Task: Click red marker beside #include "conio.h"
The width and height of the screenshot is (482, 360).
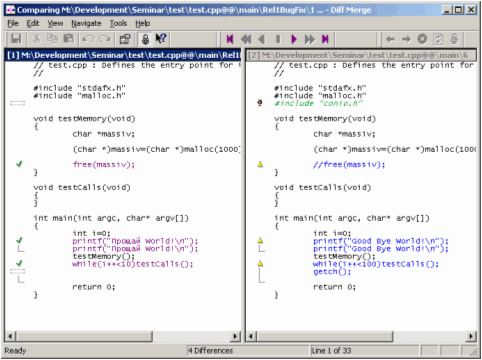Action: tap(260, 103)
